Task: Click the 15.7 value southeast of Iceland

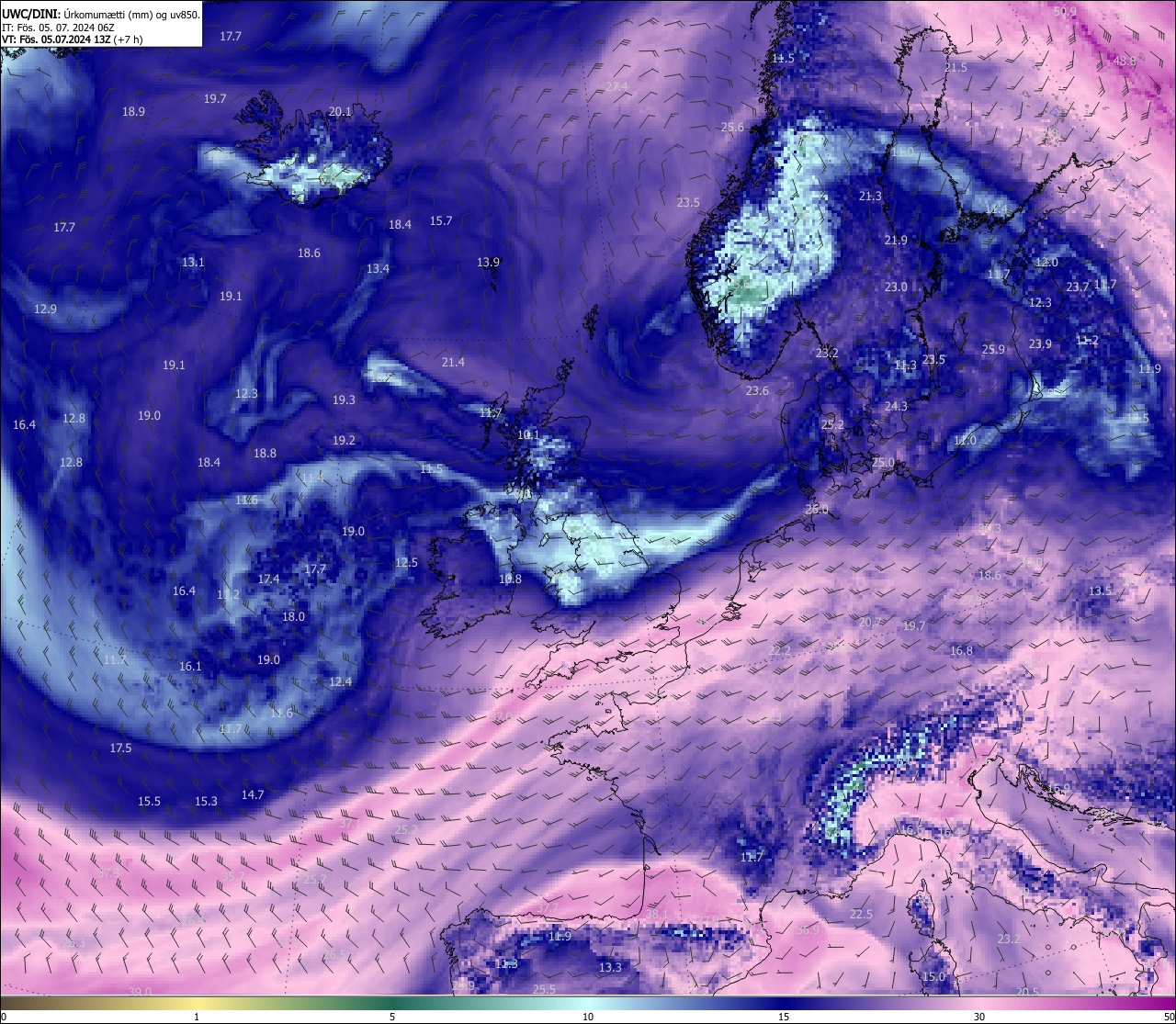Action: tap(441, 220)
